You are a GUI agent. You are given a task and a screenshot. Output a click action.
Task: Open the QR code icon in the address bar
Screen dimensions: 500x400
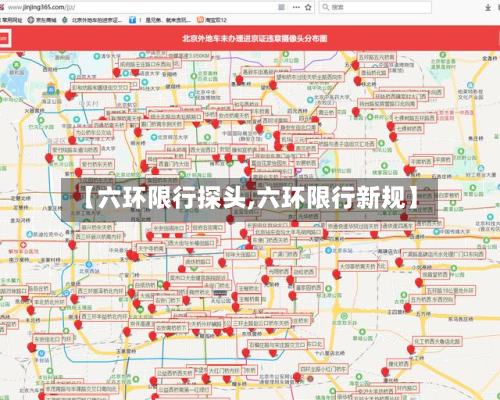(x=281, y=7)
